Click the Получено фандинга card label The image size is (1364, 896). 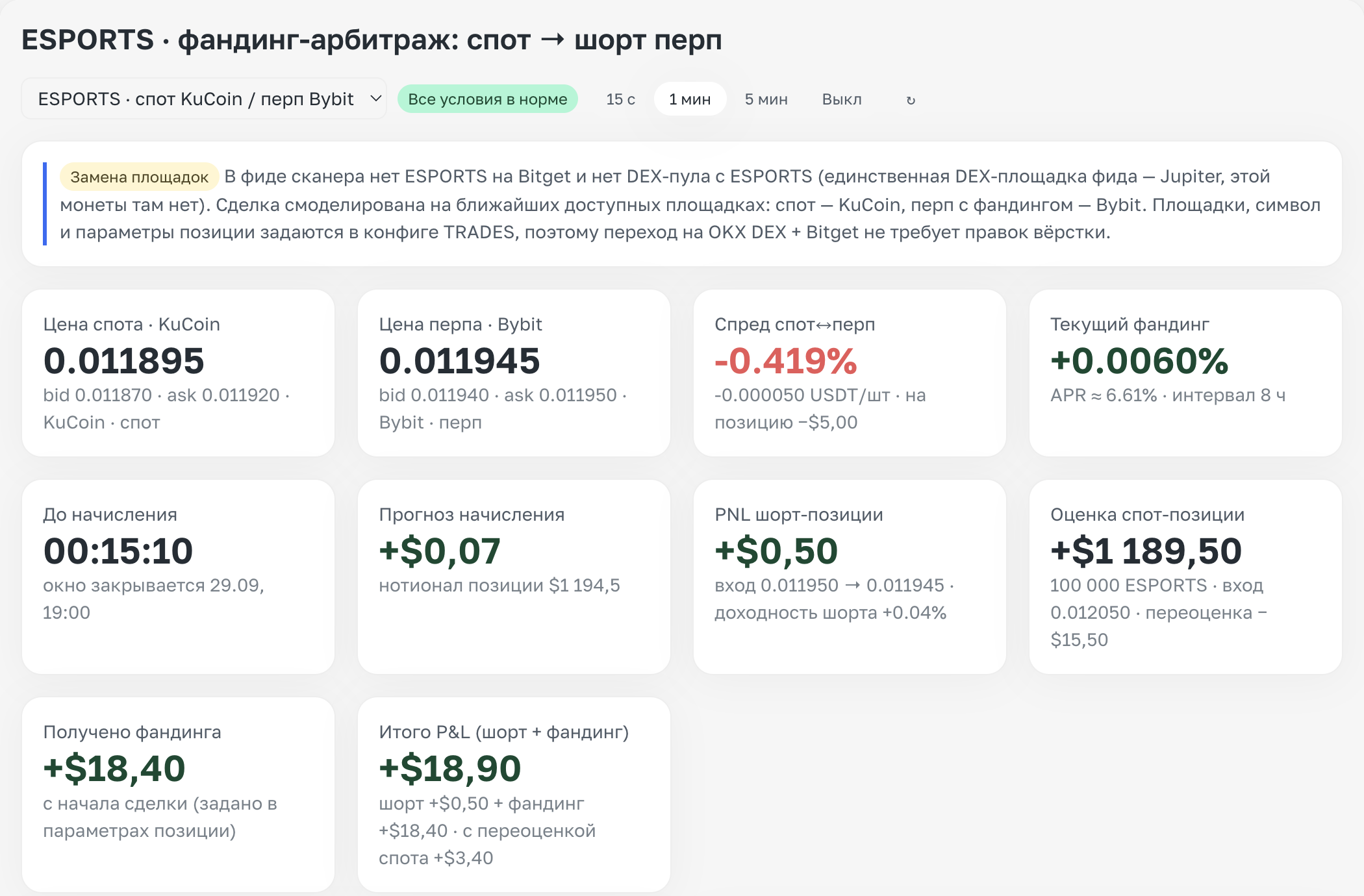132,732
